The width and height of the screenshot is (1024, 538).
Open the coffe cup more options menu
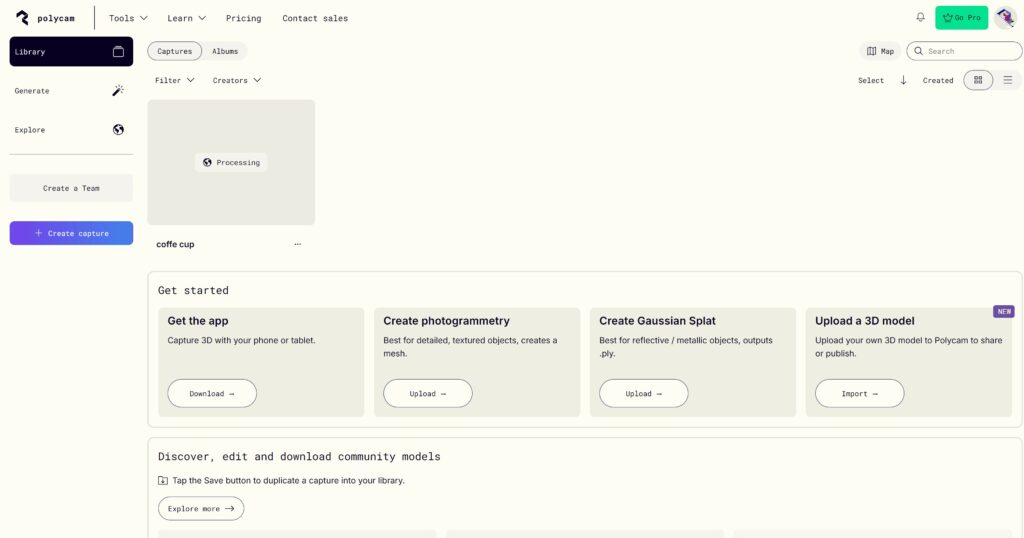coord(297,244)
